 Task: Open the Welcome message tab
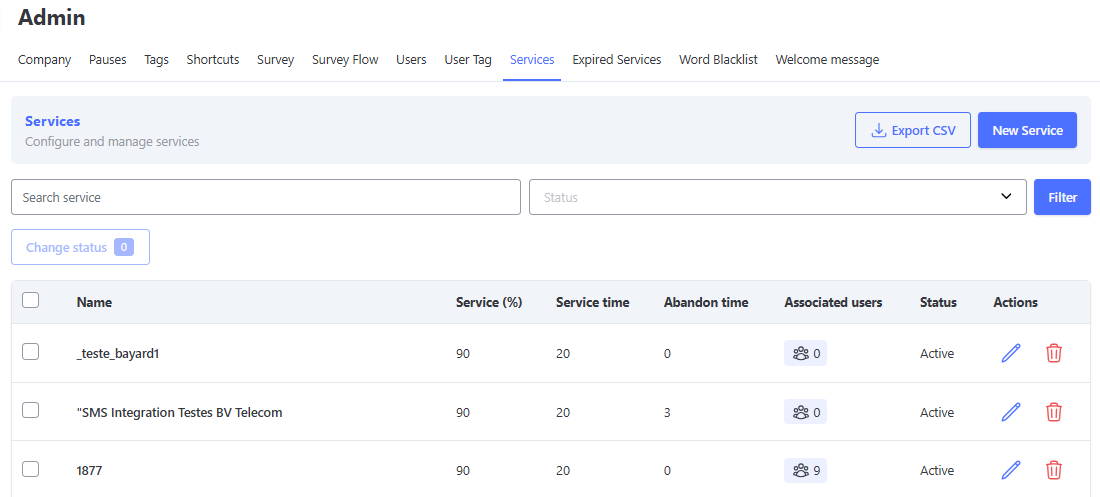[x=827, y=60]
